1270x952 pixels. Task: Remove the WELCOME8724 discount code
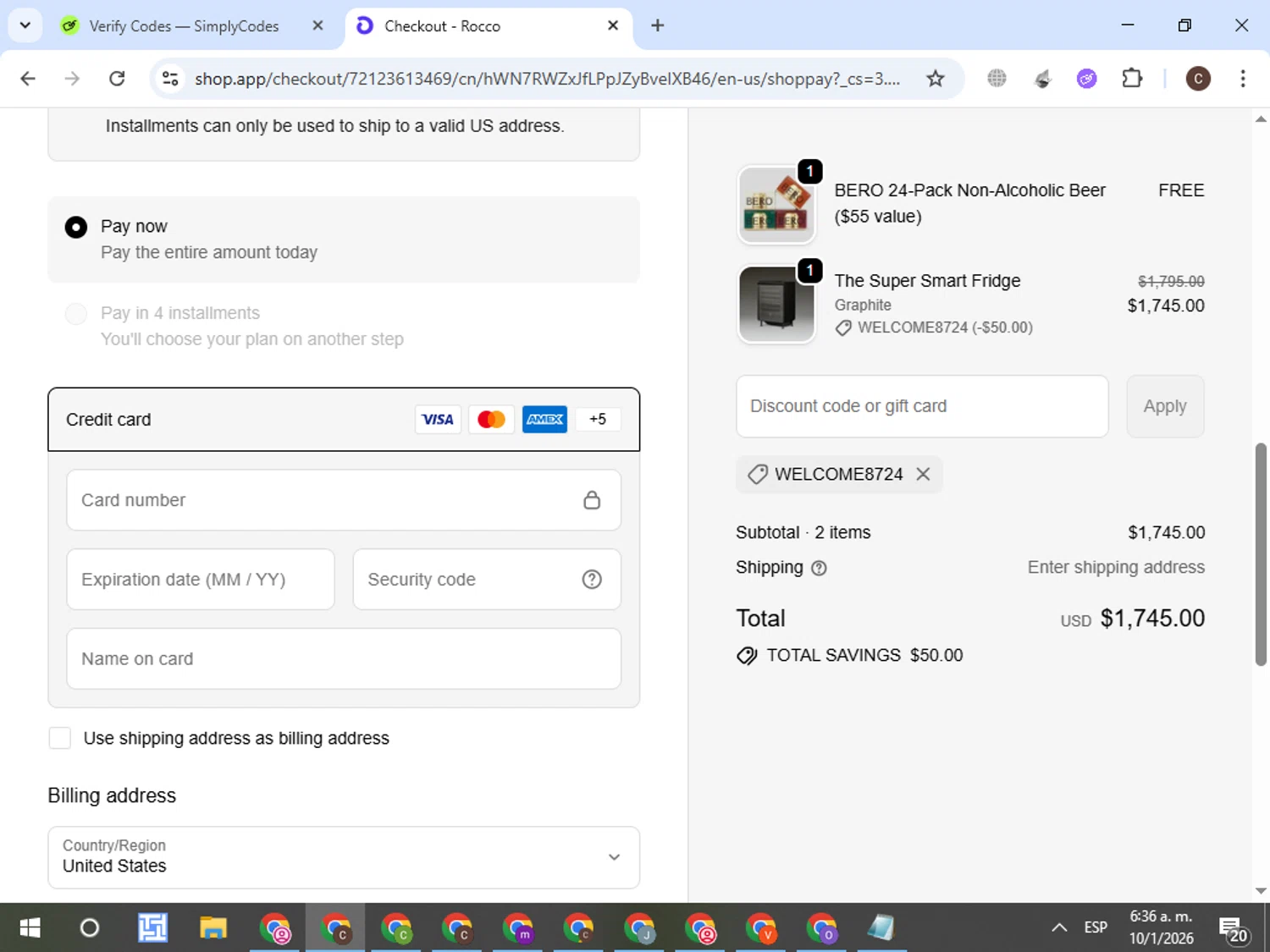click(923, 474)
